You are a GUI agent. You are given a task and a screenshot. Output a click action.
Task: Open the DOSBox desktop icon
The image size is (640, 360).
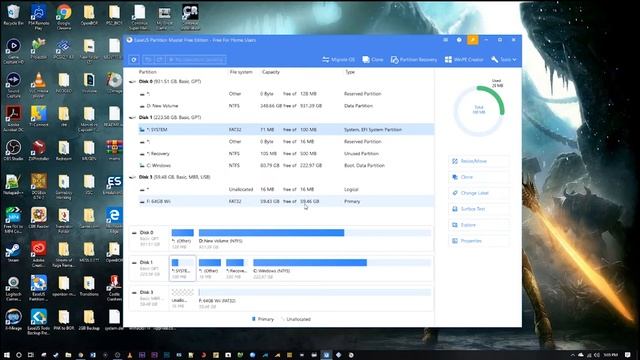pyautogui.click(x=38, y=186)
